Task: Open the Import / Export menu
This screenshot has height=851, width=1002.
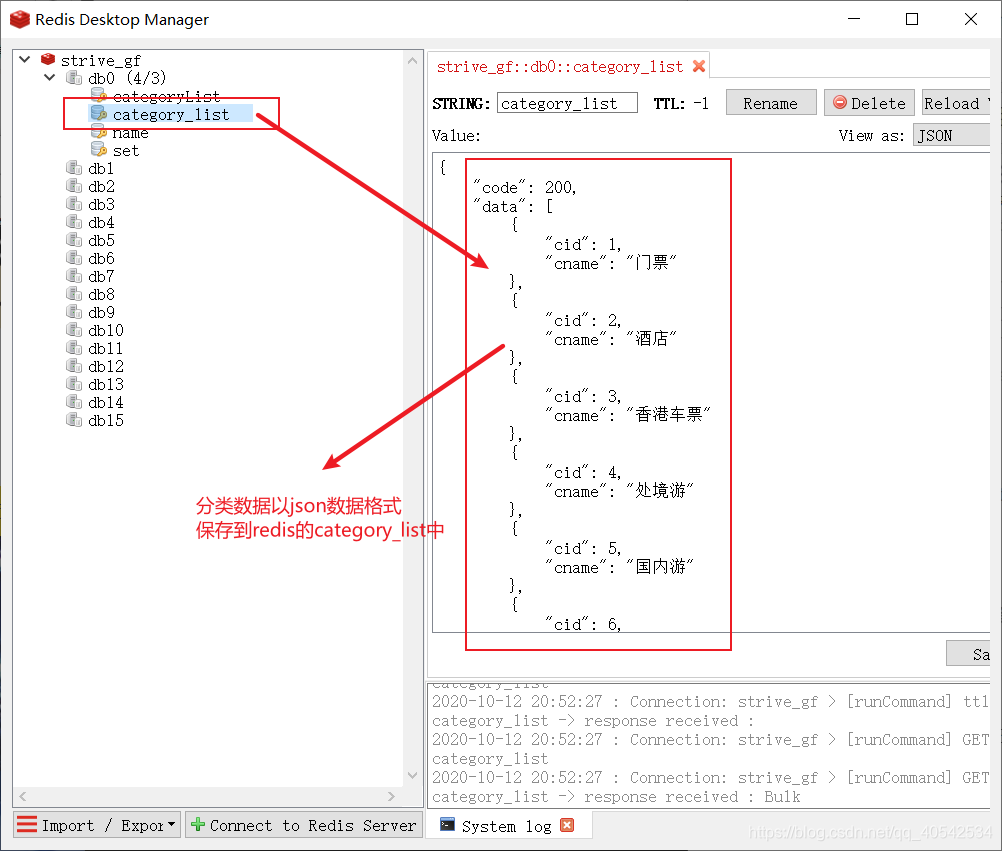Action: [x=97, y=825]
